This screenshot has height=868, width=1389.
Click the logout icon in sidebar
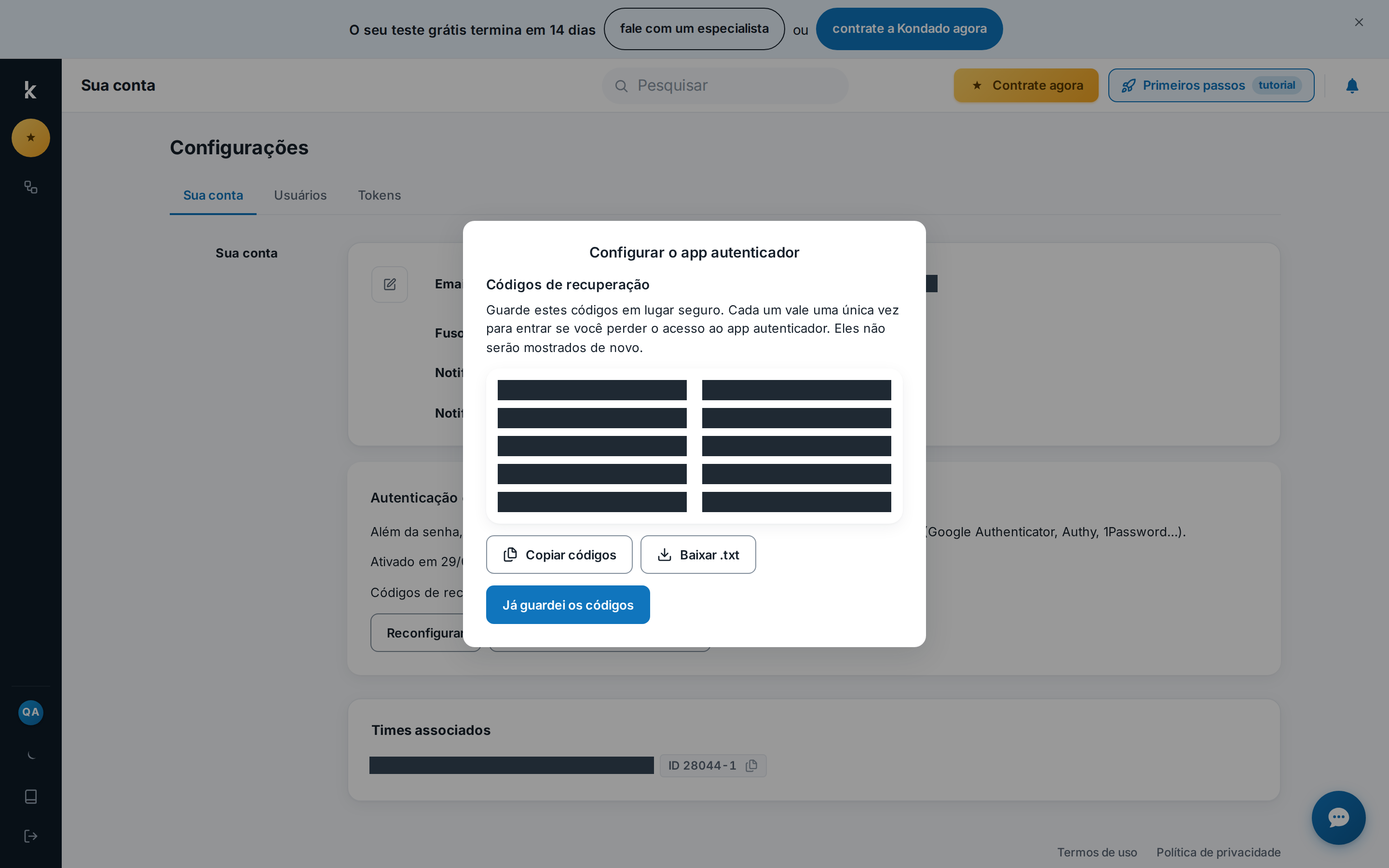click(x=30, y=836)
